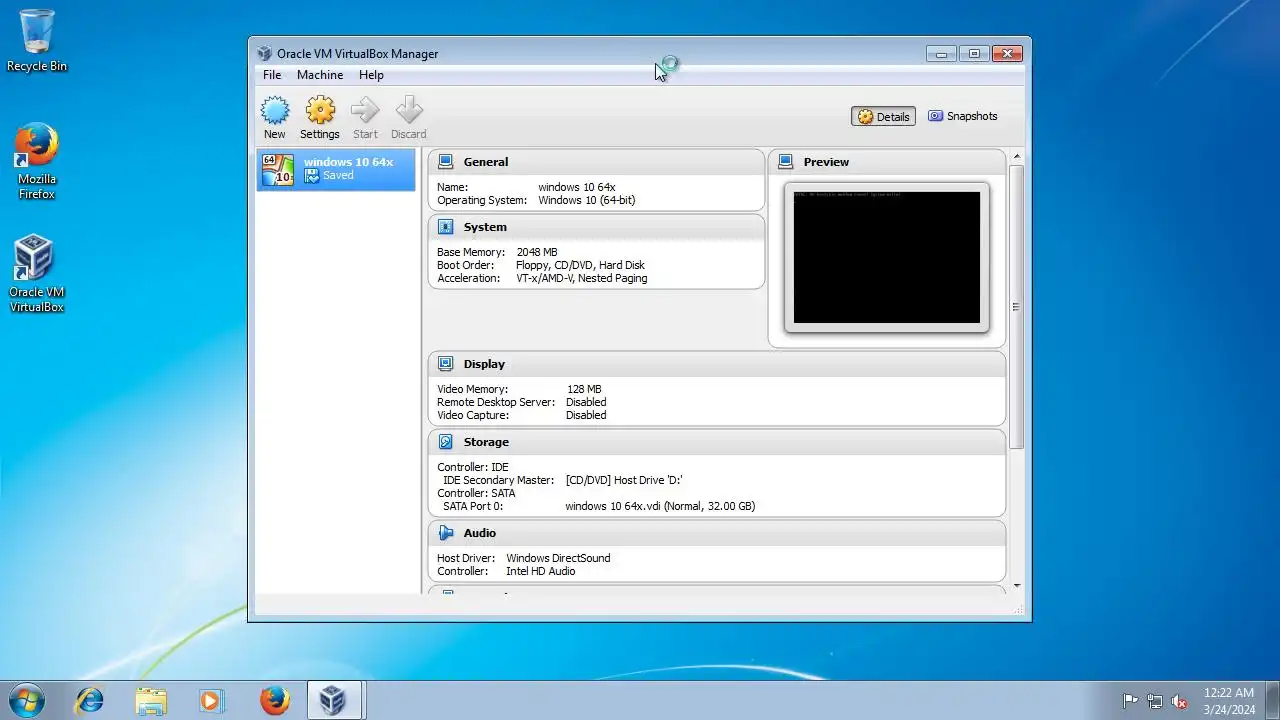Click VirtualBox icon in taskbar
The width and height of the screenshot is (1280, 720).
333,700
